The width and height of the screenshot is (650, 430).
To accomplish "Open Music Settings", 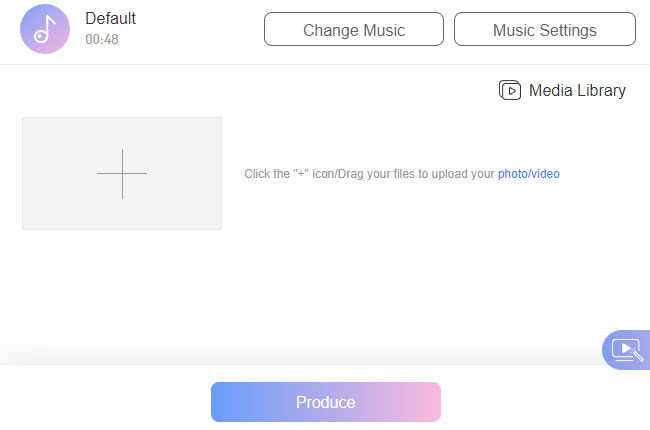I will pyautogui.click(x=544, y=30).
